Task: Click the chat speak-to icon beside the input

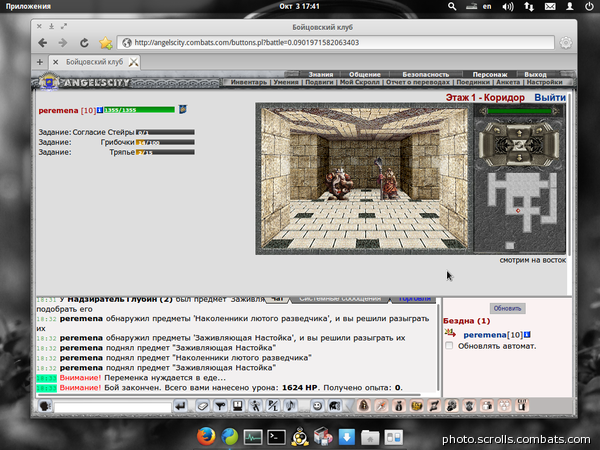Action: [x=45, y=406]
